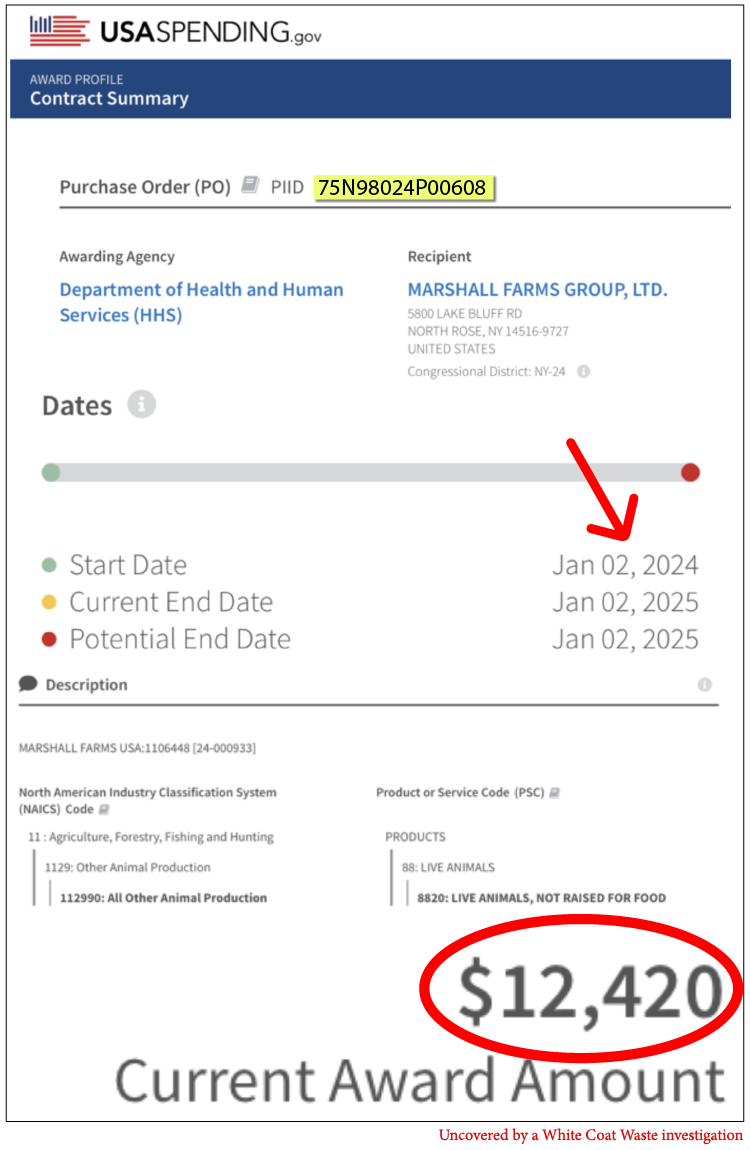Click the info icon beside Dates heading

(142, 405)
